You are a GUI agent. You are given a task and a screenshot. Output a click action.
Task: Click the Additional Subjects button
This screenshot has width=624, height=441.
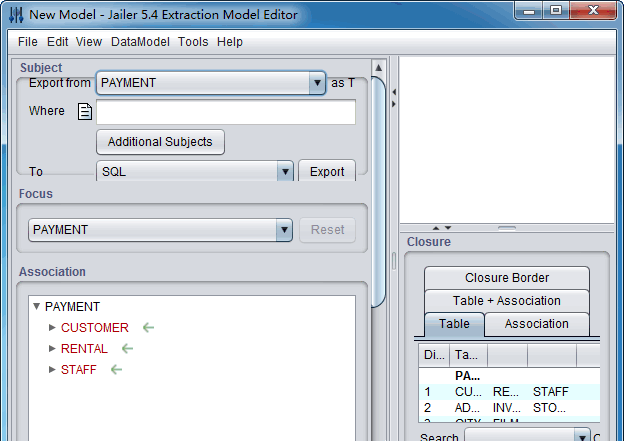click(x=160, y=142)
